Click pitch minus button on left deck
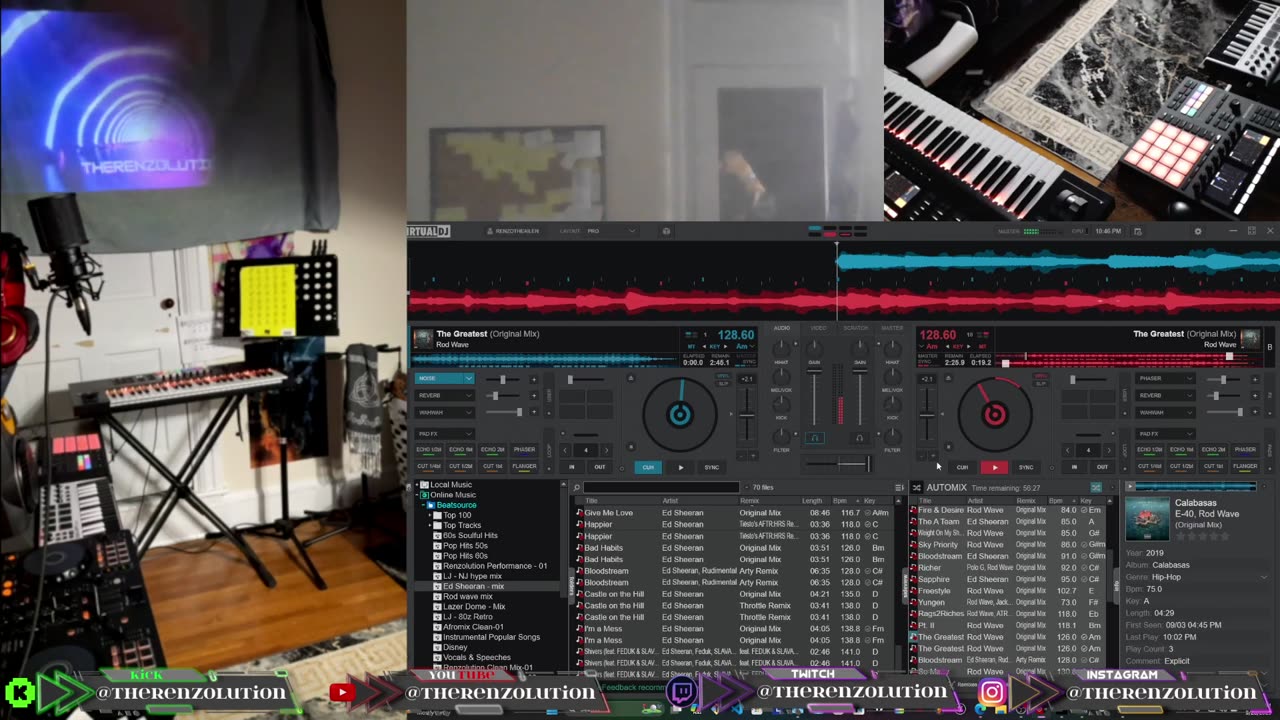 (x=741, y=455)
